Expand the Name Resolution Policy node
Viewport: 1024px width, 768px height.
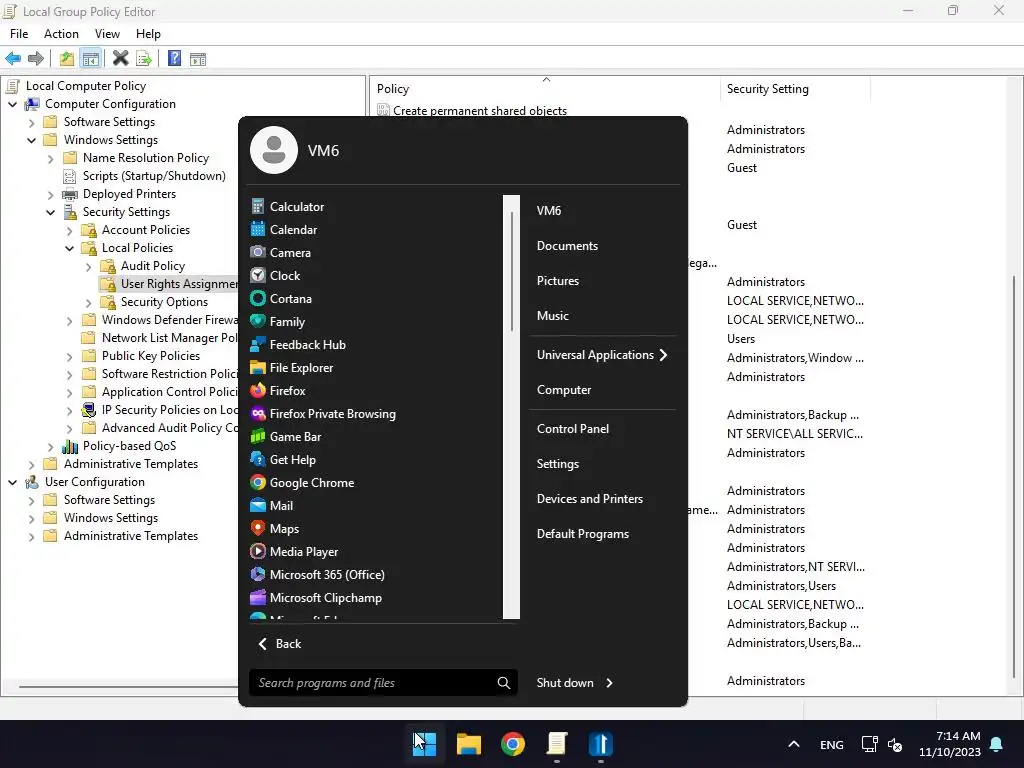(x=50, y=158)
